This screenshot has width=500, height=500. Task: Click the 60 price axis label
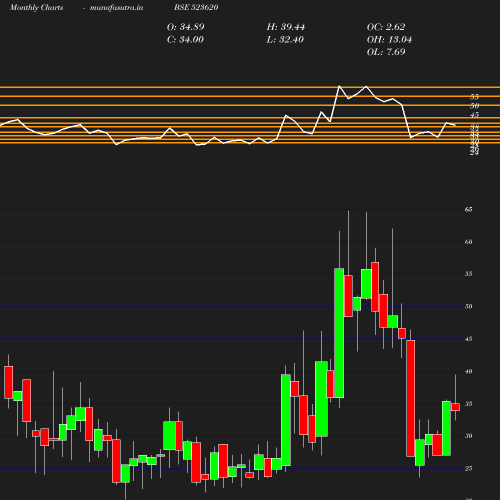[x=468, y=242]
